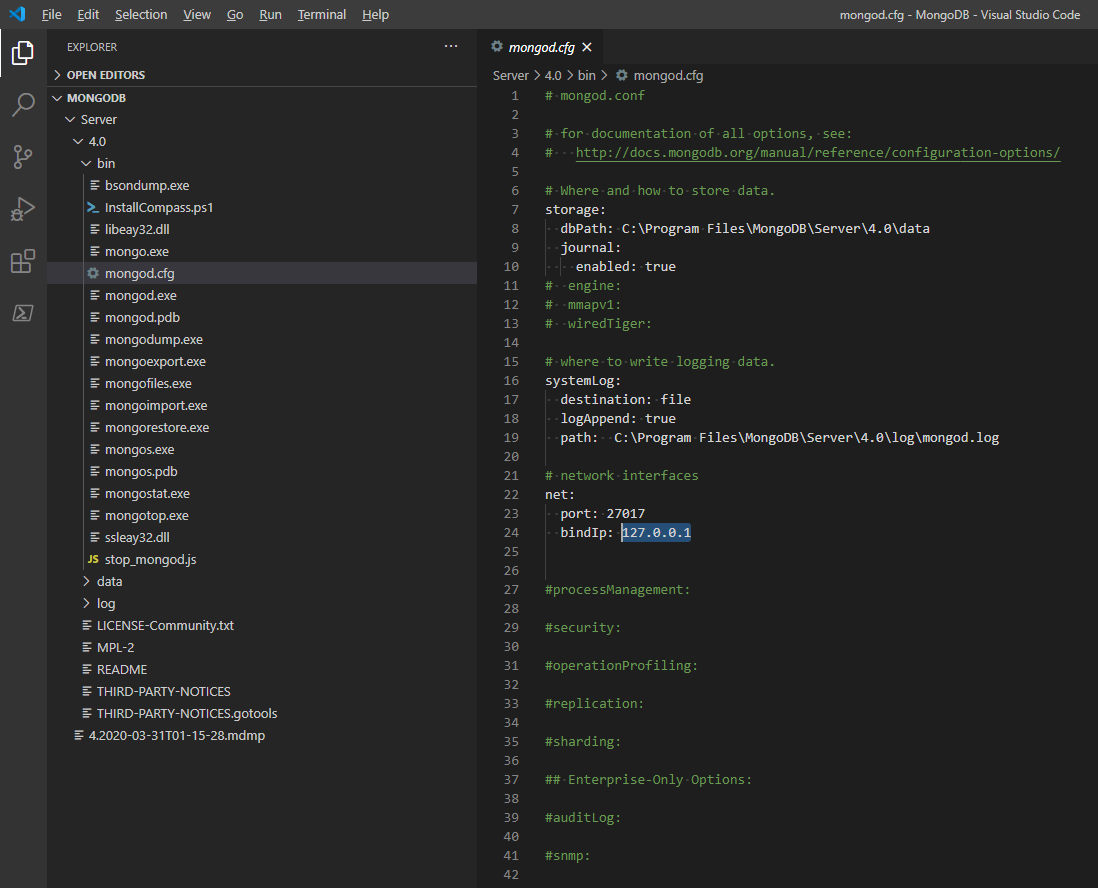Open the 4.2020-03-31T01-15-28.mdmp file
The height and width of the screenshot is (888, 1098).
tap(262, 735)
